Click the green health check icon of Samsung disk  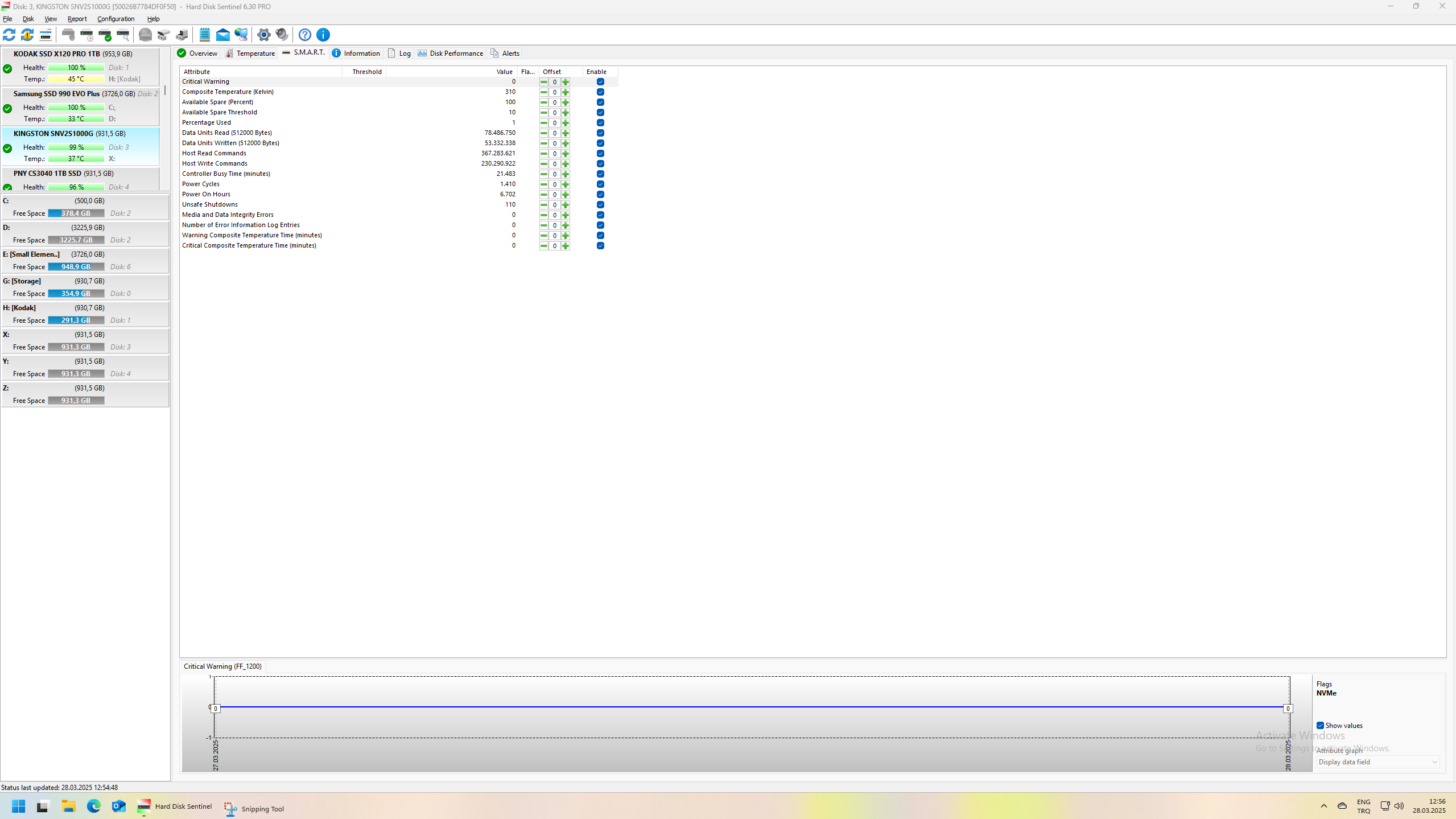point(7,109)
